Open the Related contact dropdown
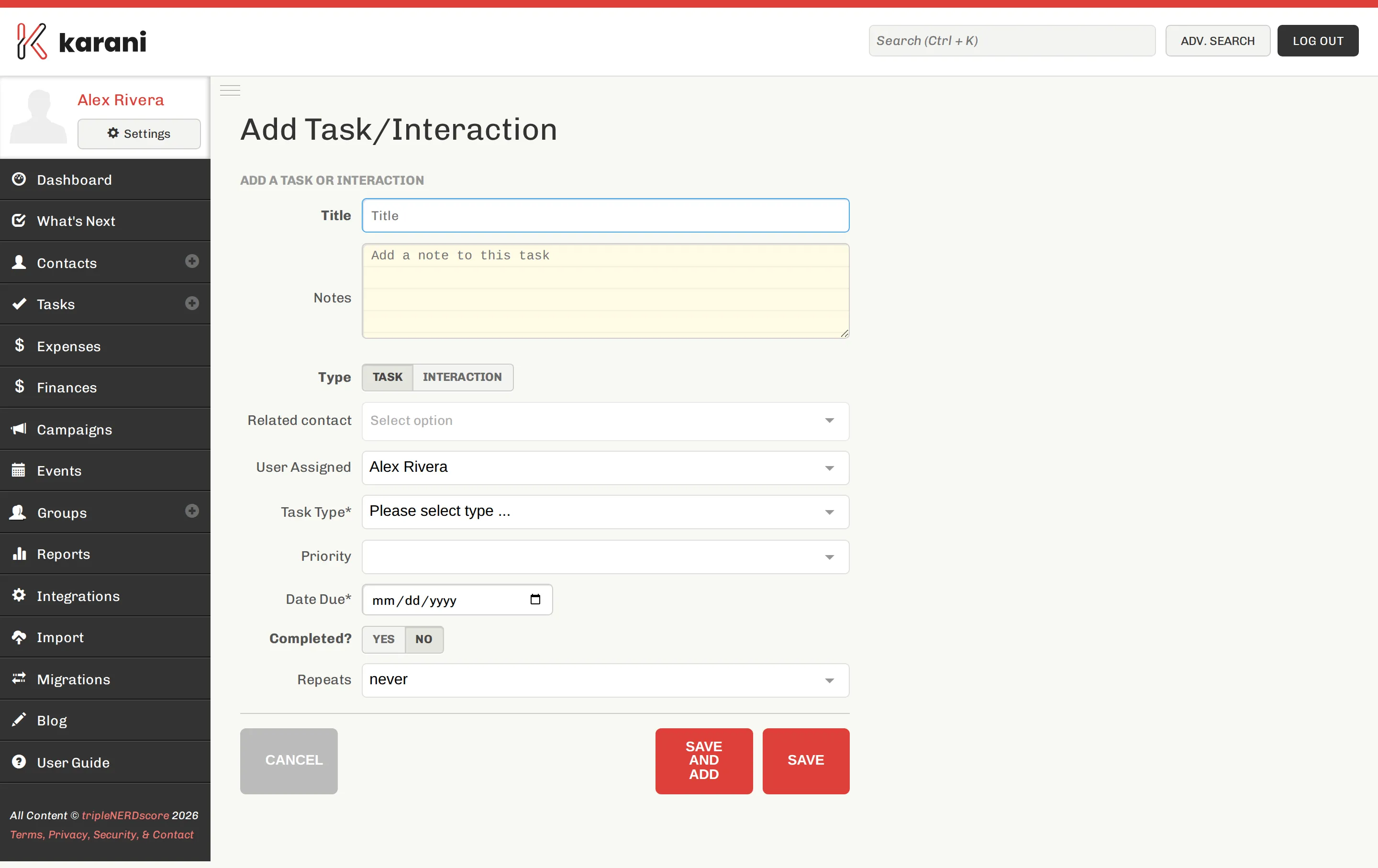The height and width of the screenshot is (868, 1378). point(605,421)
